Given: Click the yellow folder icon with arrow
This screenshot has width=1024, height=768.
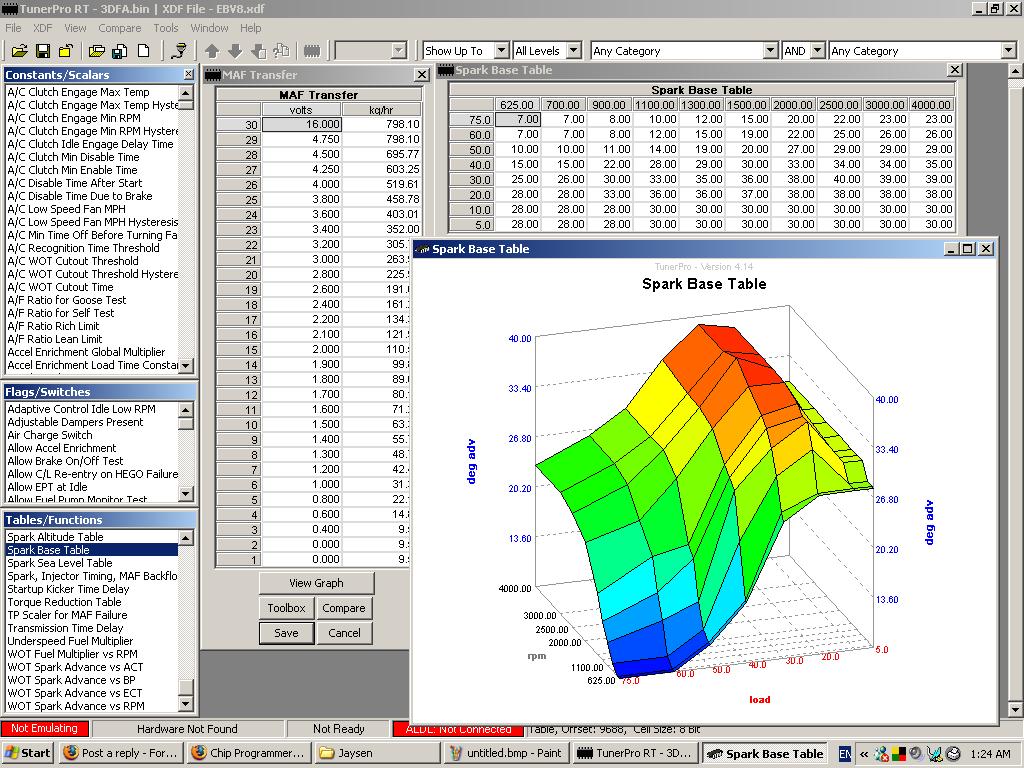Looking at the screenshot, I should tap(66, 51).
